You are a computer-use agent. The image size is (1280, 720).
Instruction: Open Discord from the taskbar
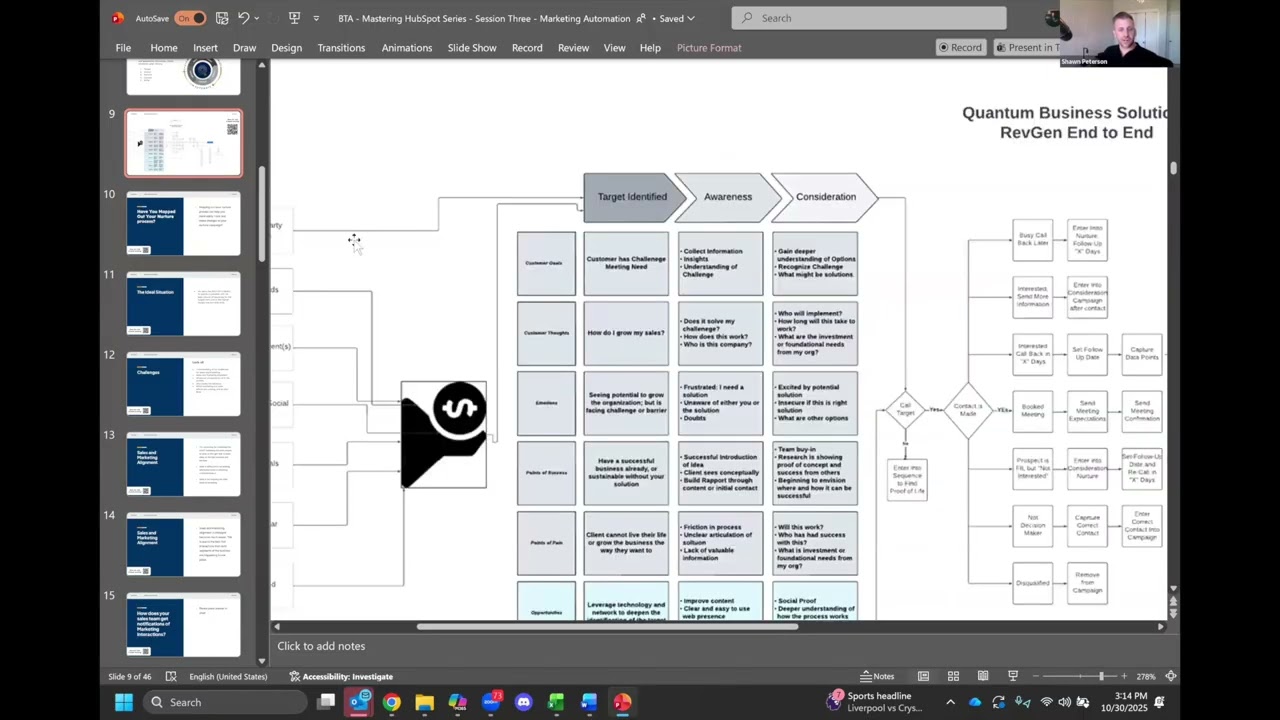point(523,702)
